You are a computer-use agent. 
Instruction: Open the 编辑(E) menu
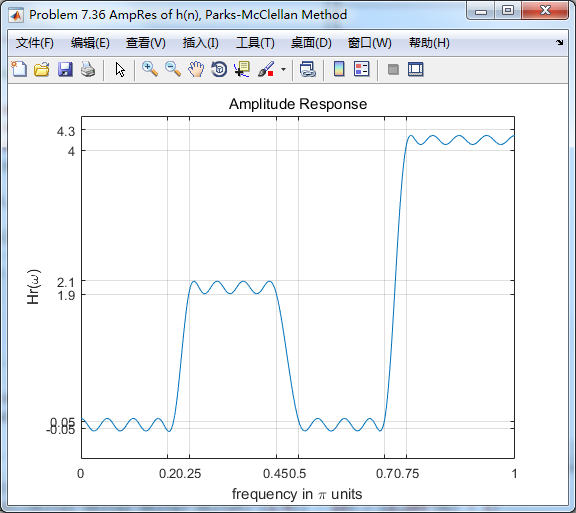click(90, 43)
